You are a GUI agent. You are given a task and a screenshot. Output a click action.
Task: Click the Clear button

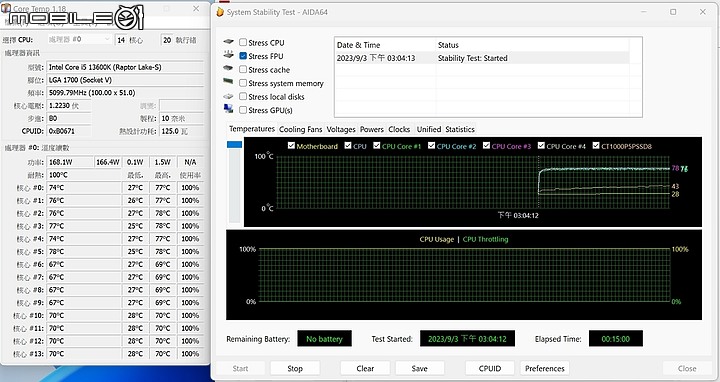tap(365, 368)
